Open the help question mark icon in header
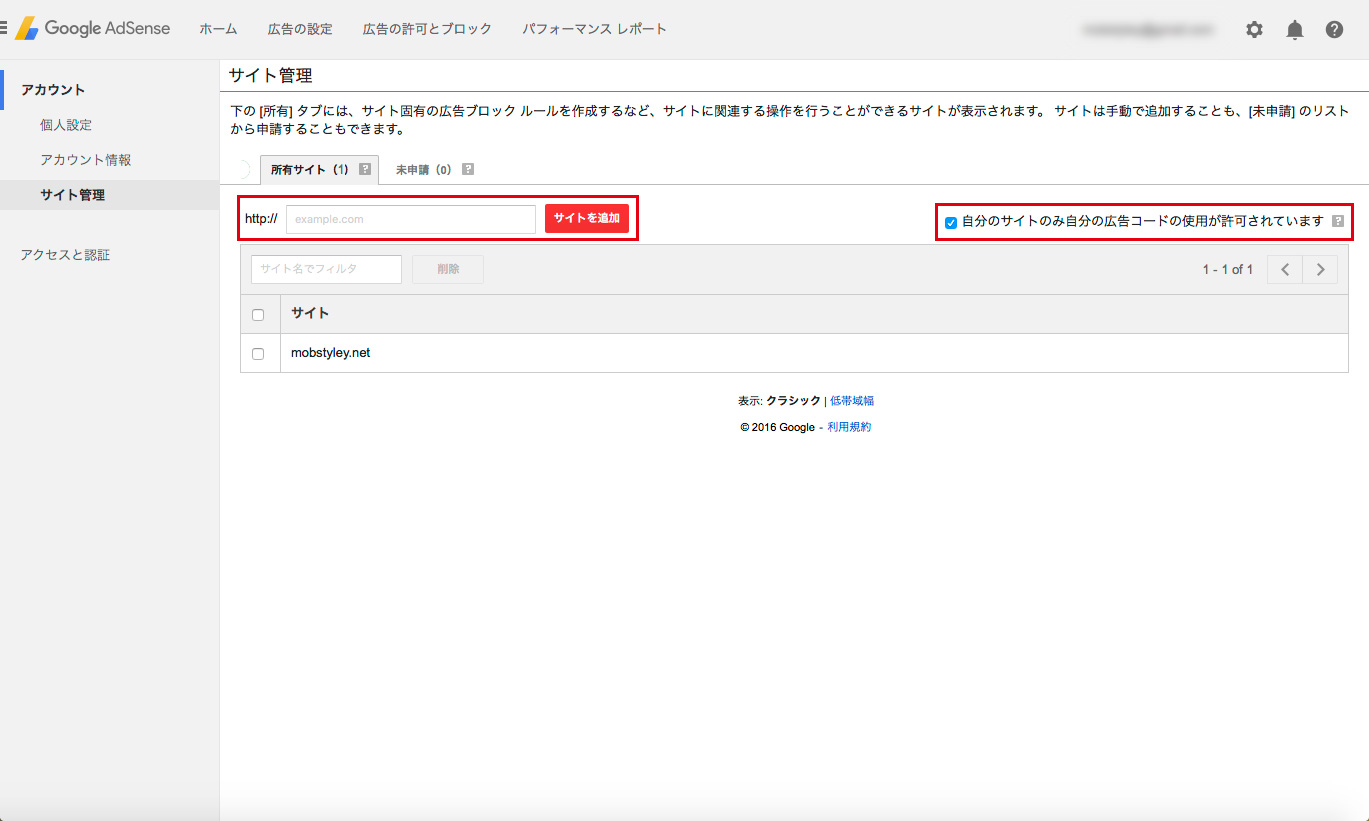1369x821 pixels. click(x=1334, y=30)
